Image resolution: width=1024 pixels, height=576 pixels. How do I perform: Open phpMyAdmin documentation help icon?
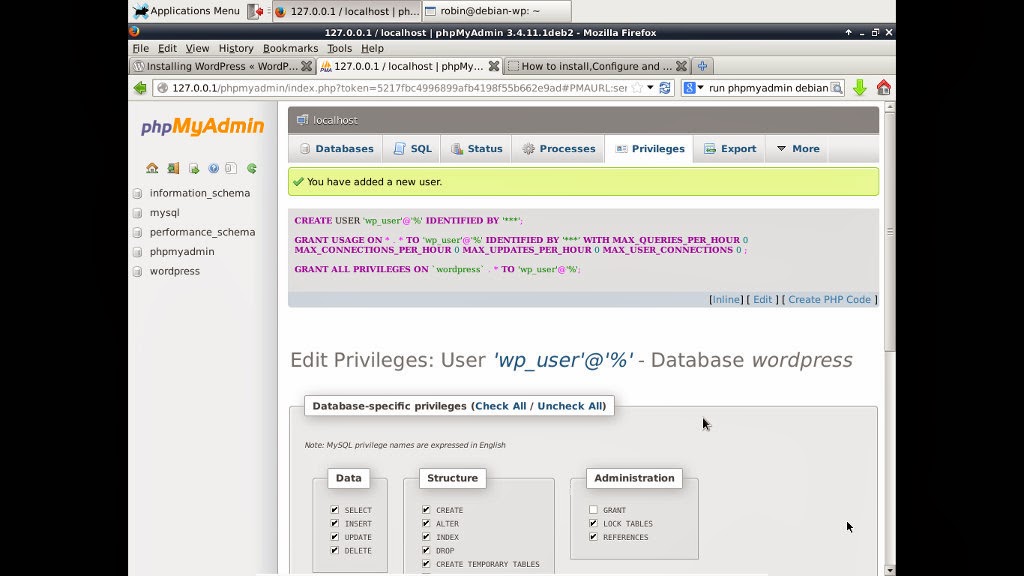point(214,168)
